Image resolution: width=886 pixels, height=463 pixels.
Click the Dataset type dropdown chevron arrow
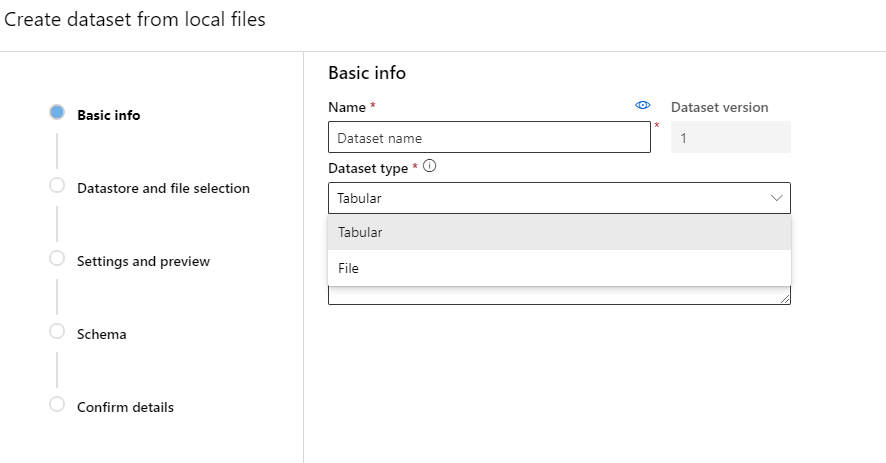tap(776, 198)
